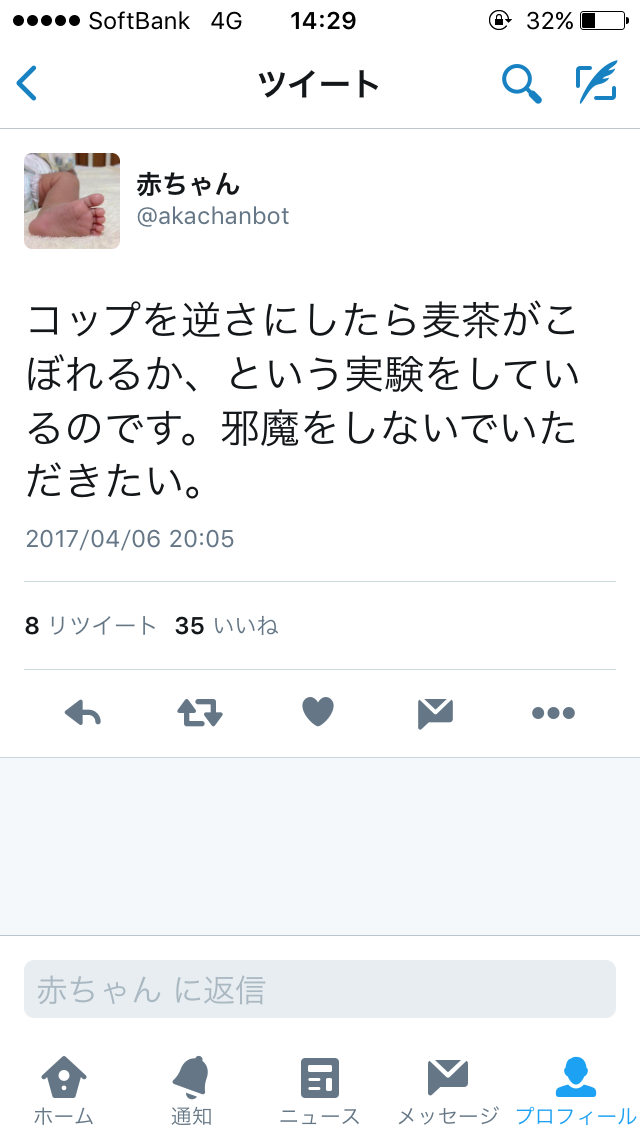Share tweet via direct message icon
Screen dimensions: 640x1136
435,714
